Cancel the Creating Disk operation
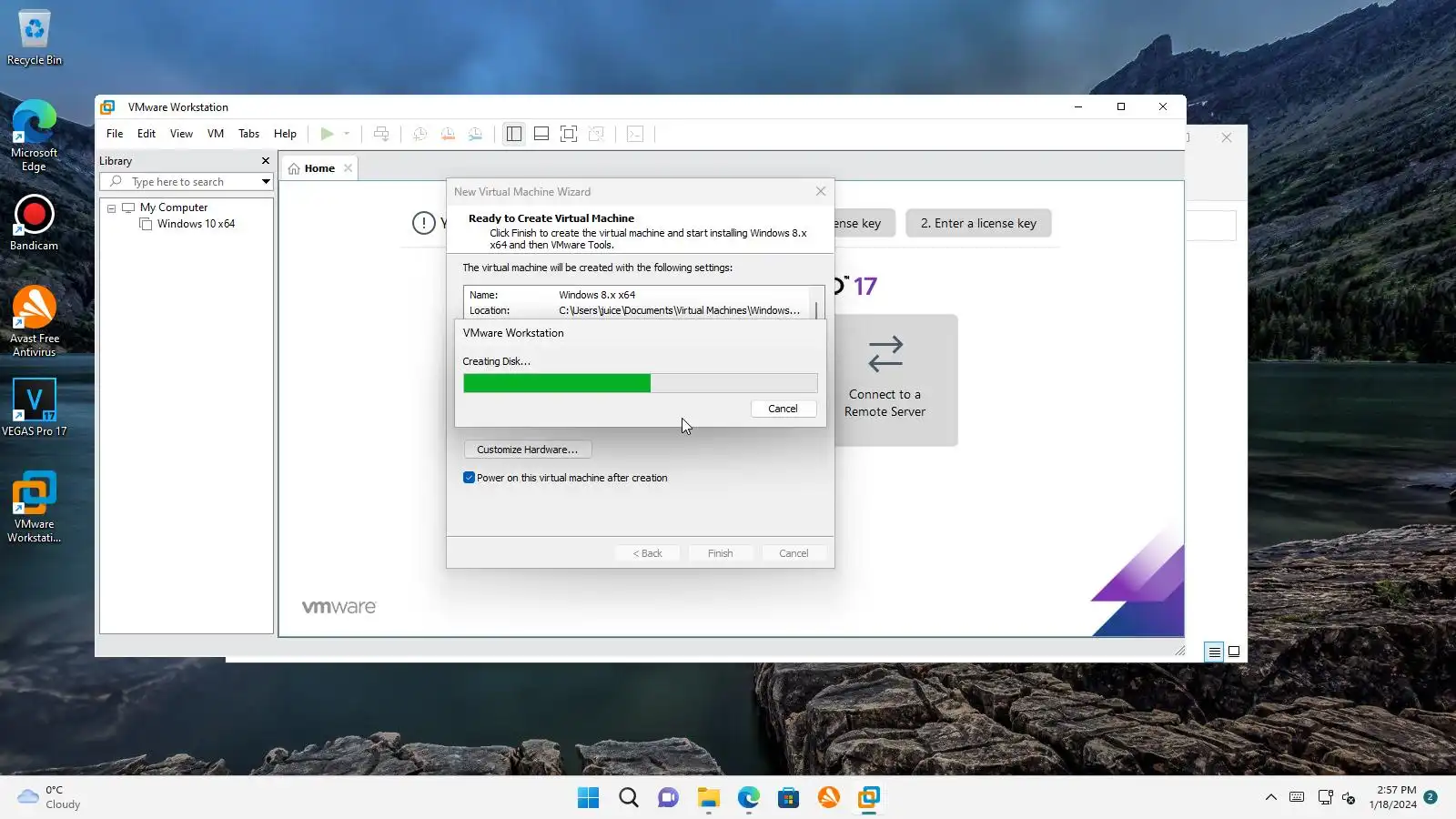 click(783, 409)
